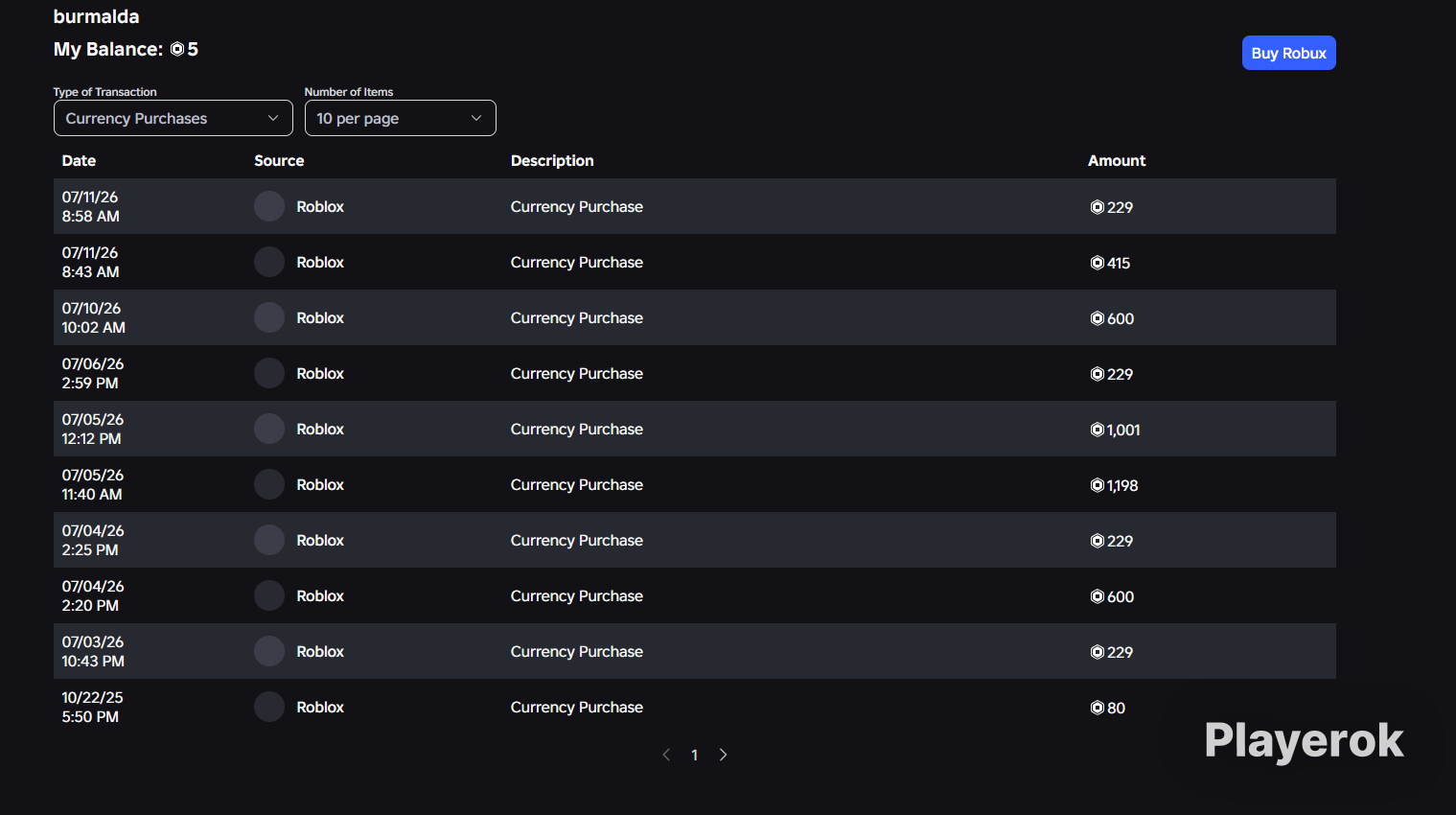Open Roblox source link in 8:58 AM row
Viewport: 1456px width, 815px height.
pos(320,206)
